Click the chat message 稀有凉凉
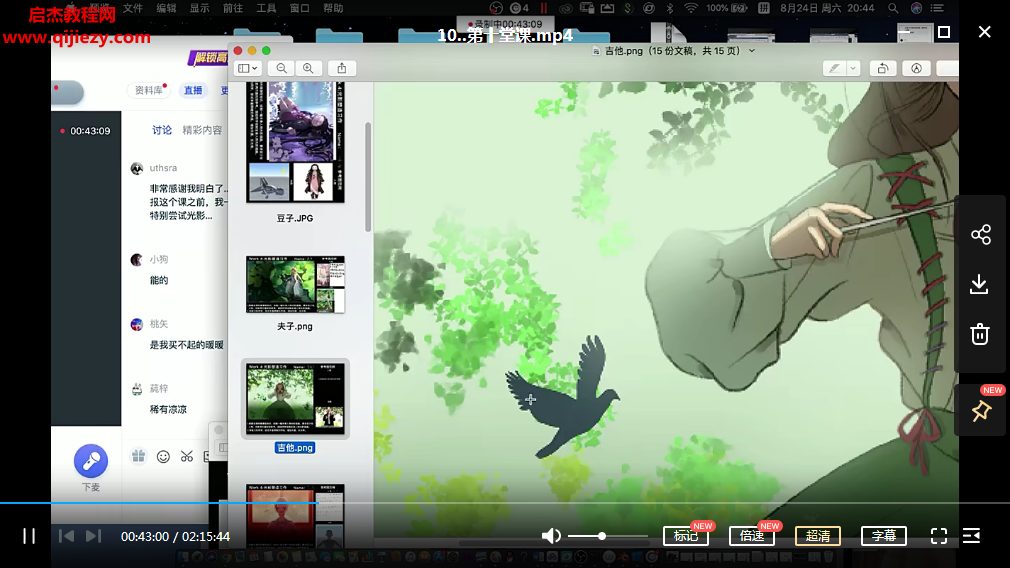 point(168,409)
